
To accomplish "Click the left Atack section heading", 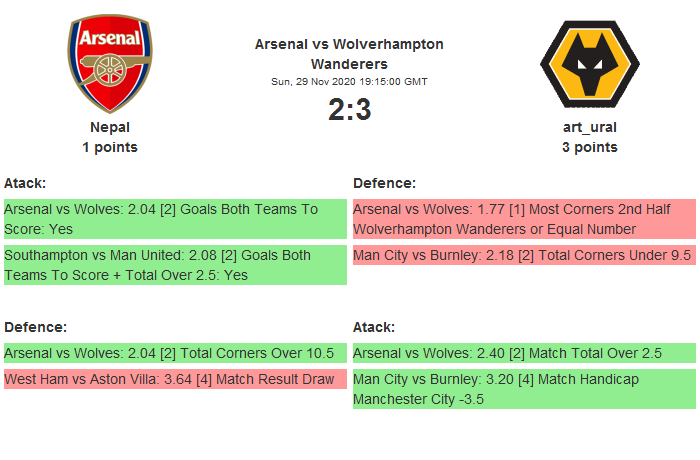I will click(x=25, y=183).
